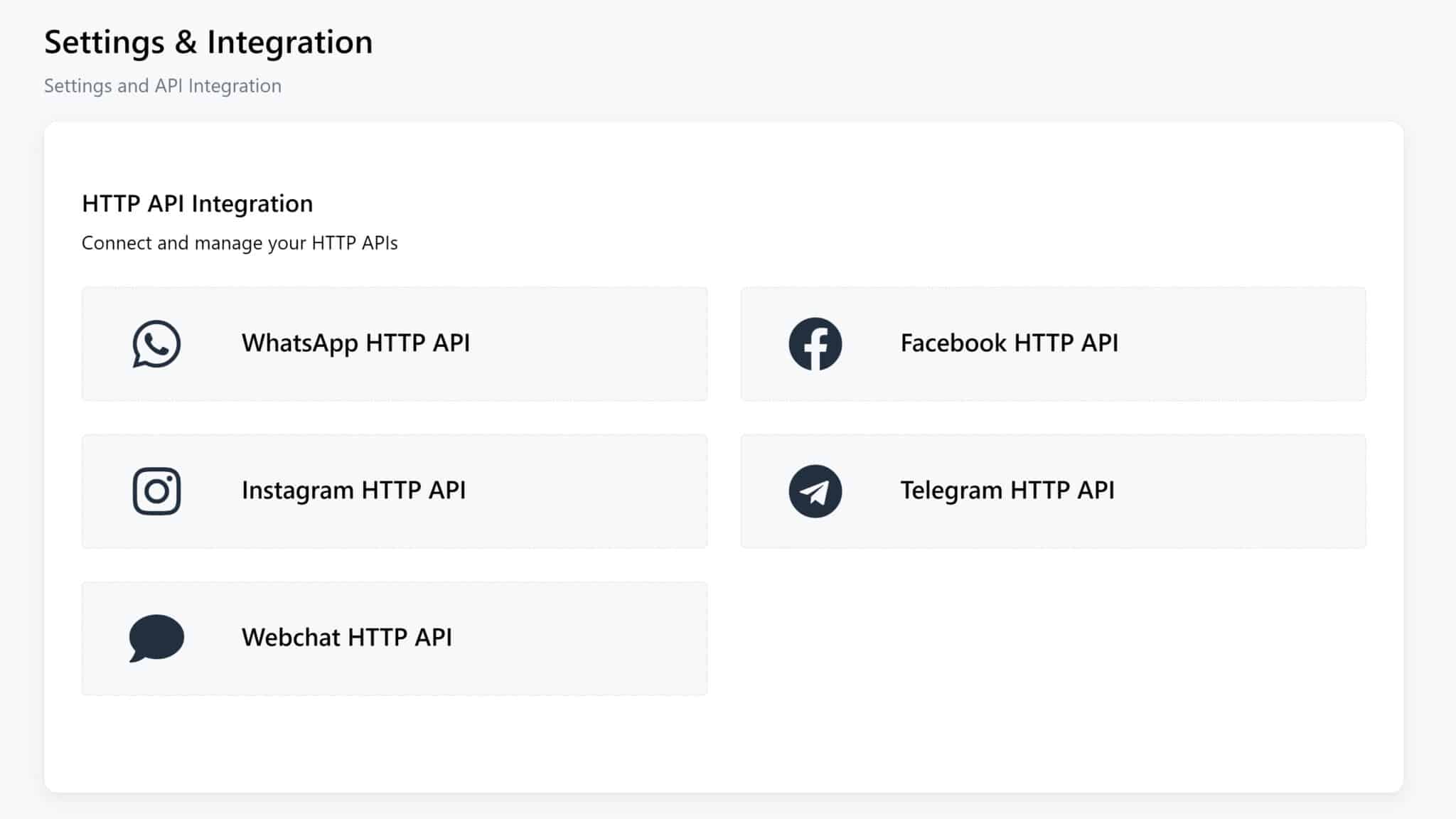Click the HTTP API Integration heading

click(x=197, y=204)
